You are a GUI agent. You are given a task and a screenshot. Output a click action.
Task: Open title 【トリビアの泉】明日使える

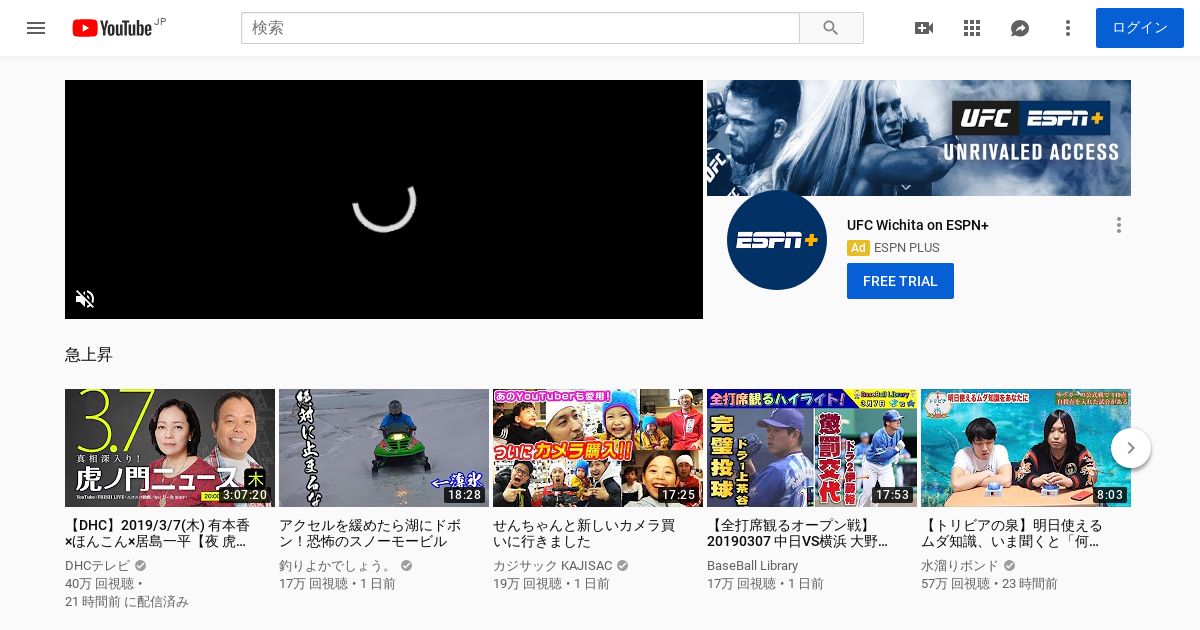tap(1012, 533)
